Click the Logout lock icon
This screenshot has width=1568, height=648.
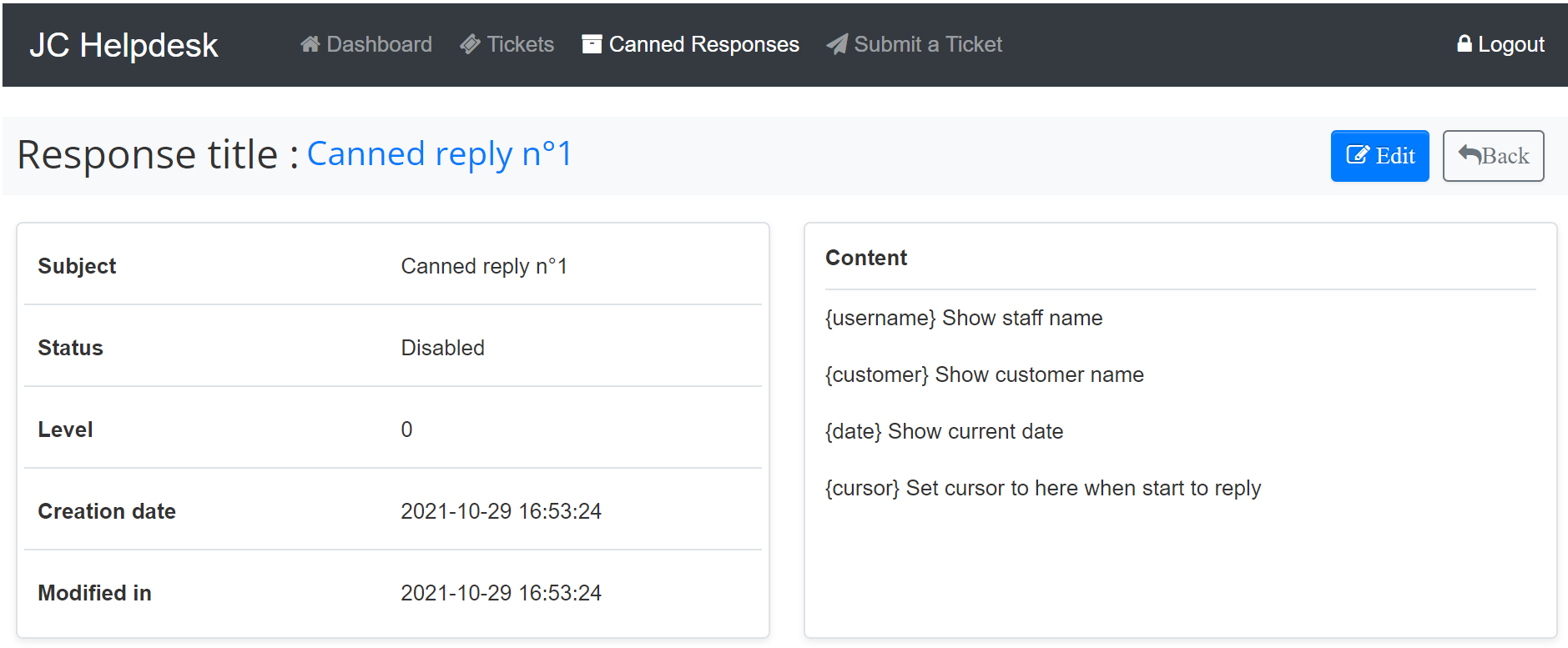coord(1464,44)
